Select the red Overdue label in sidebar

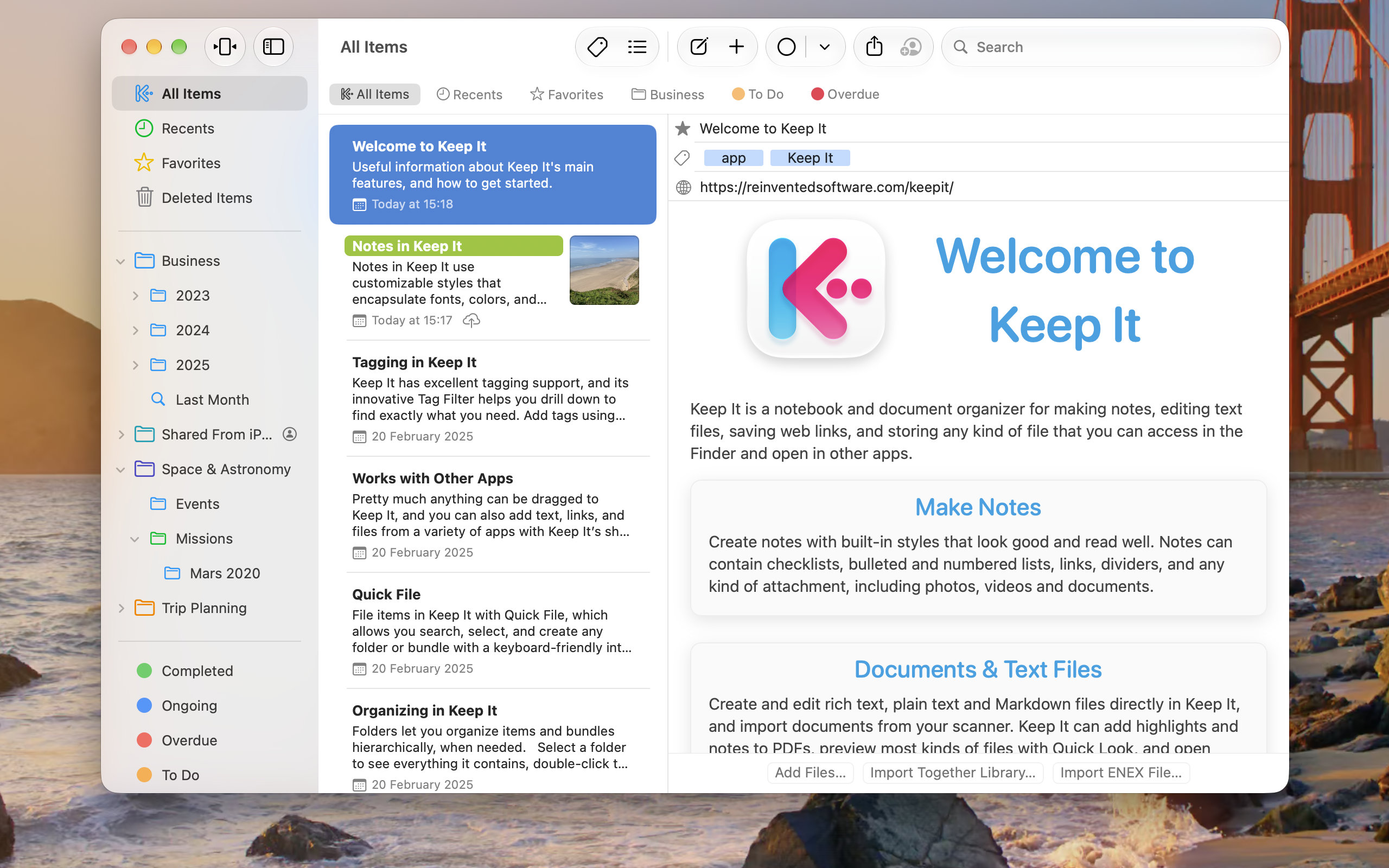coord(209,740)
